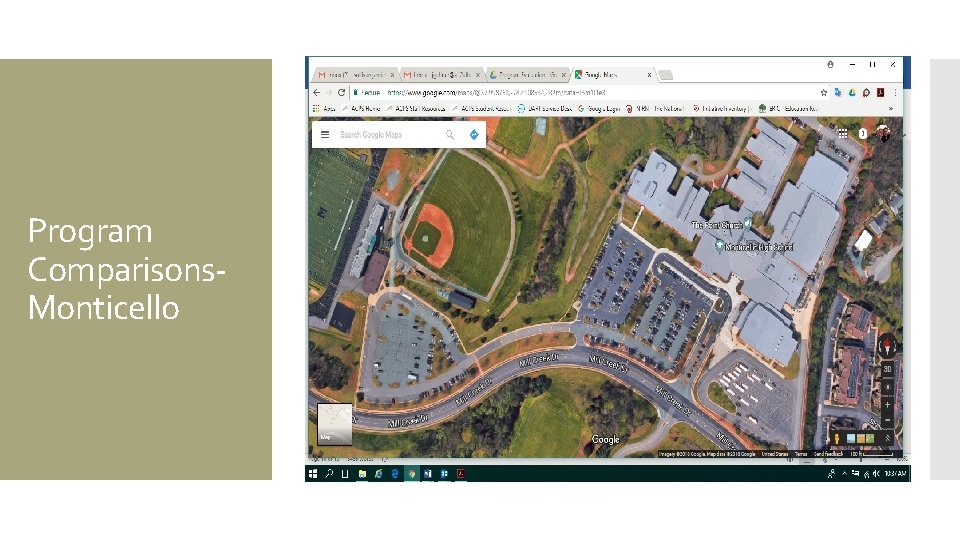Click the taskbar clock
960x540 pixels.
(895, 473)
